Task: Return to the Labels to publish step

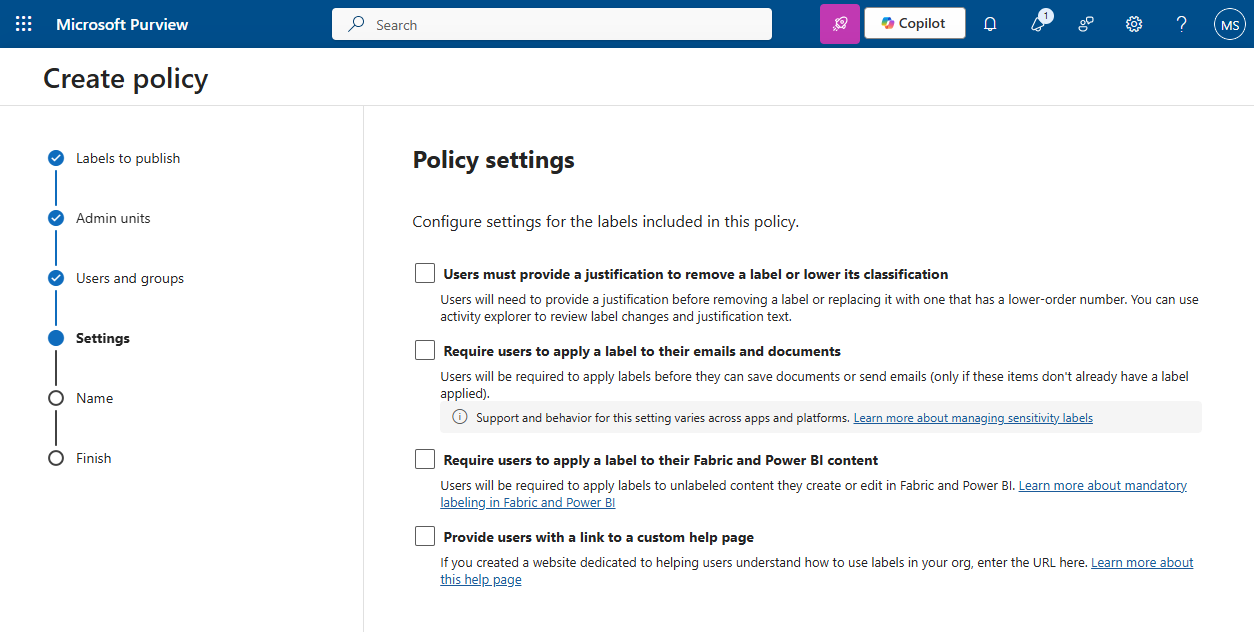Action: coord(128,157)
